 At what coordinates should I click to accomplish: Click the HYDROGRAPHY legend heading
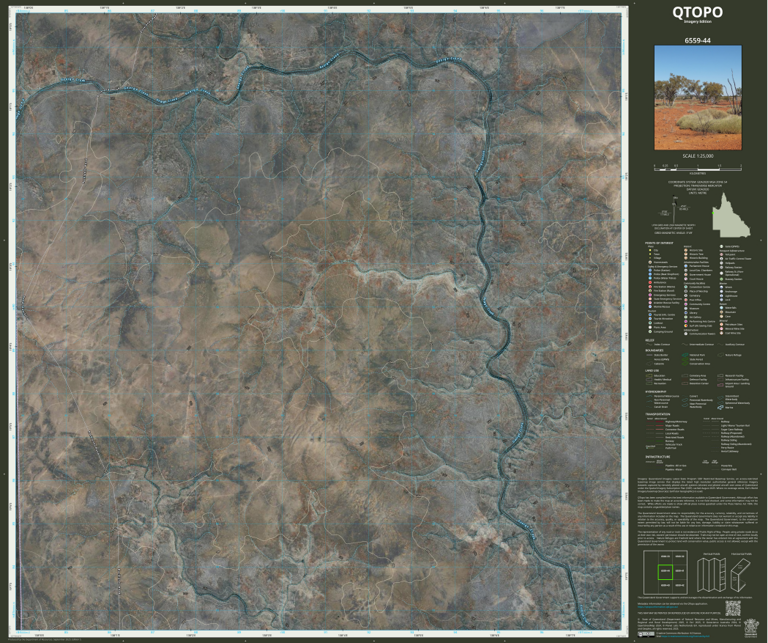pos(656,392)
